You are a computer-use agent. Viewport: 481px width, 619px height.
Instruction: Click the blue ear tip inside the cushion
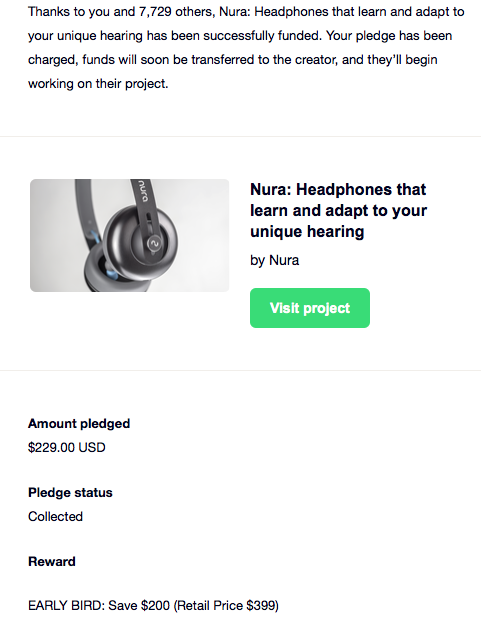(110, 270)
